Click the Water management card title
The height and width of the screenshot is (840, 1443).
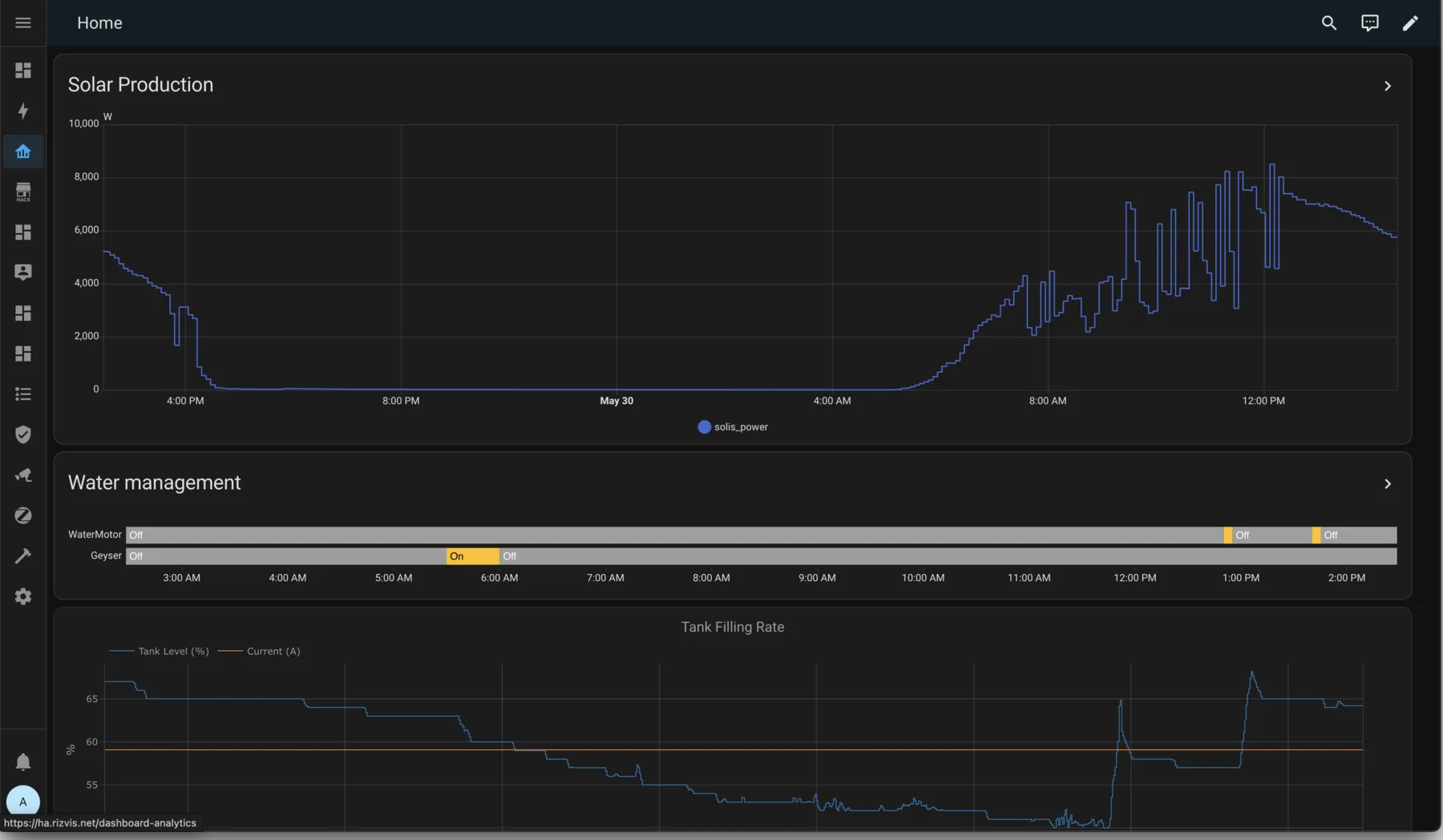point(154,483)
